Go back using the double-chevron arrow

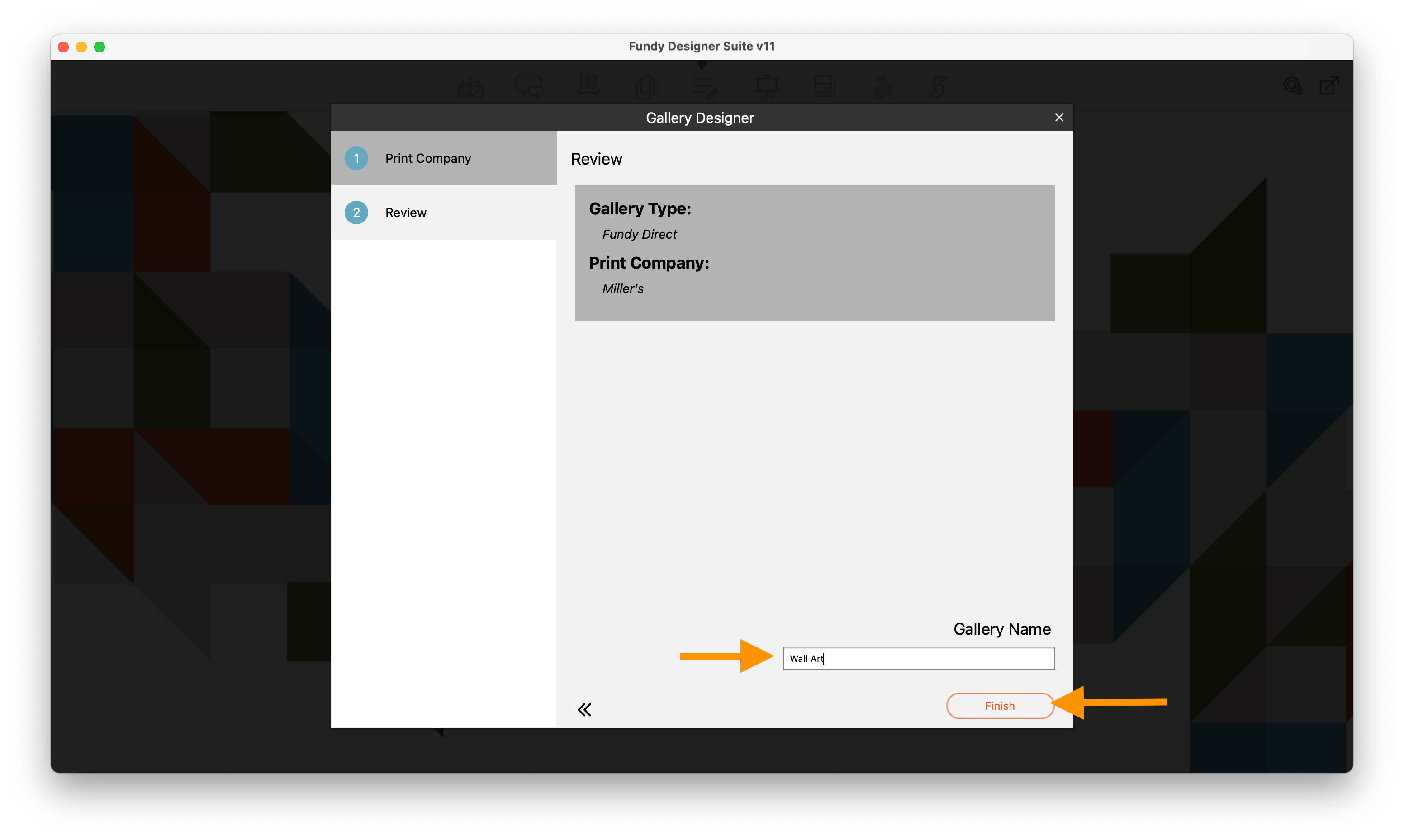coord(584,710)
